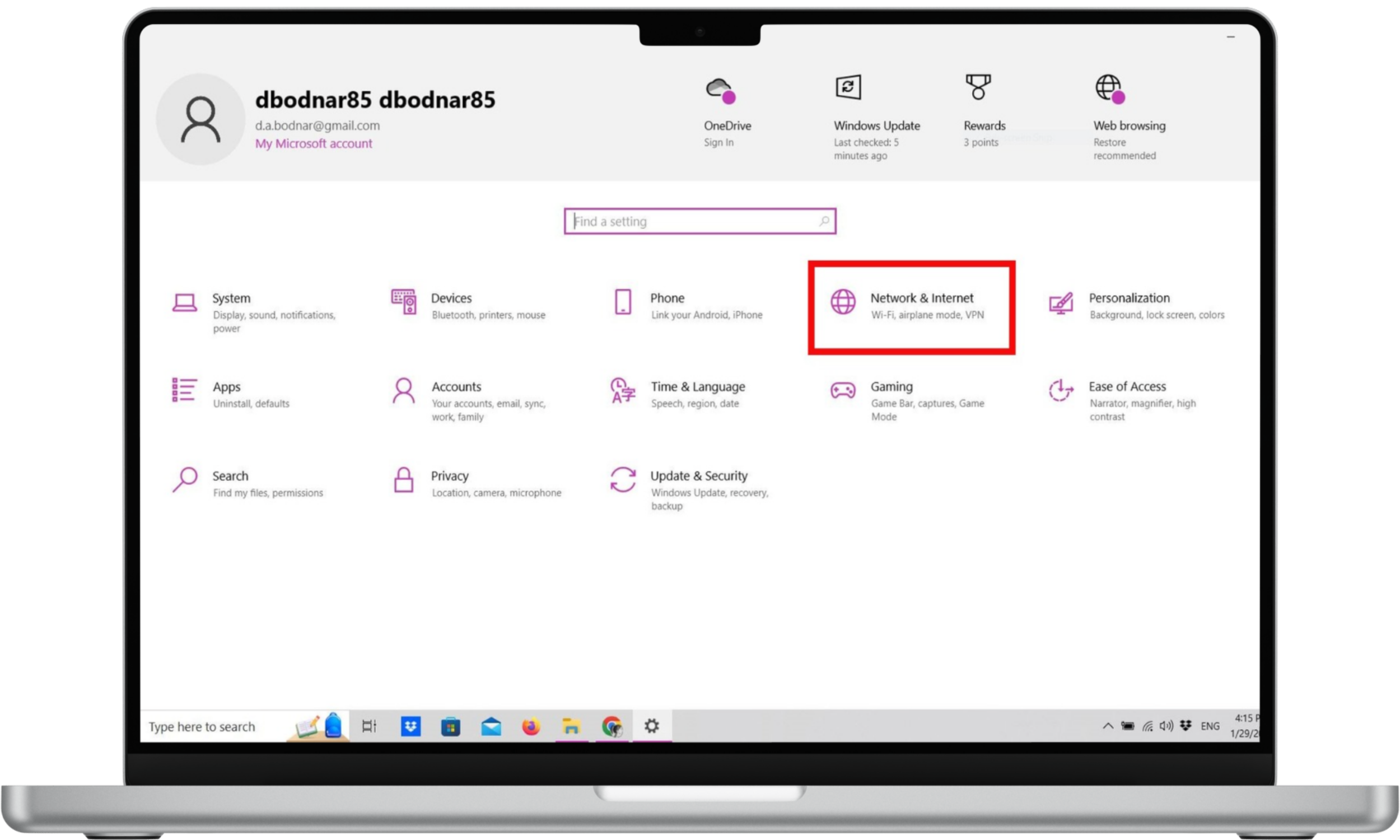1400x840 pixels.
Task: Open Firefox from the taskbar
Action: pos(531,726)
